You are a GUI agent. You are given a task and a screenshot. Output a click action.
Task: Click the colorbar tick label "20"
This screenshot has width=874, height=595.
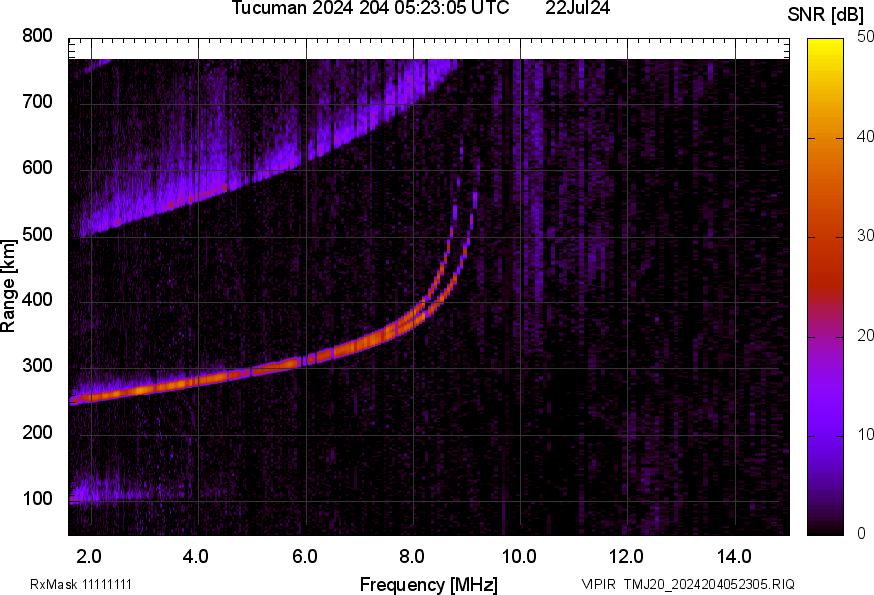(x=865, y=336)
